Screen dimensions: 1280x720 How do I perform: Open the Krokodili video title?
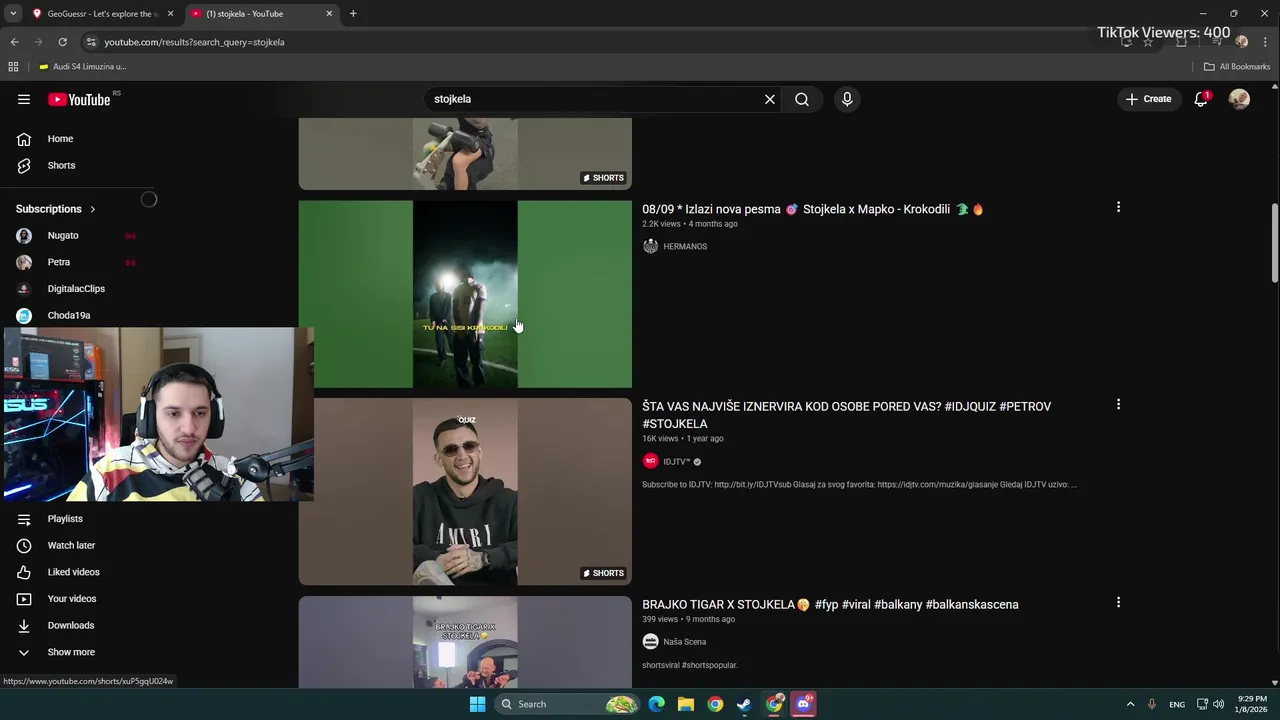pyautogui.click(x=812, y=209)
